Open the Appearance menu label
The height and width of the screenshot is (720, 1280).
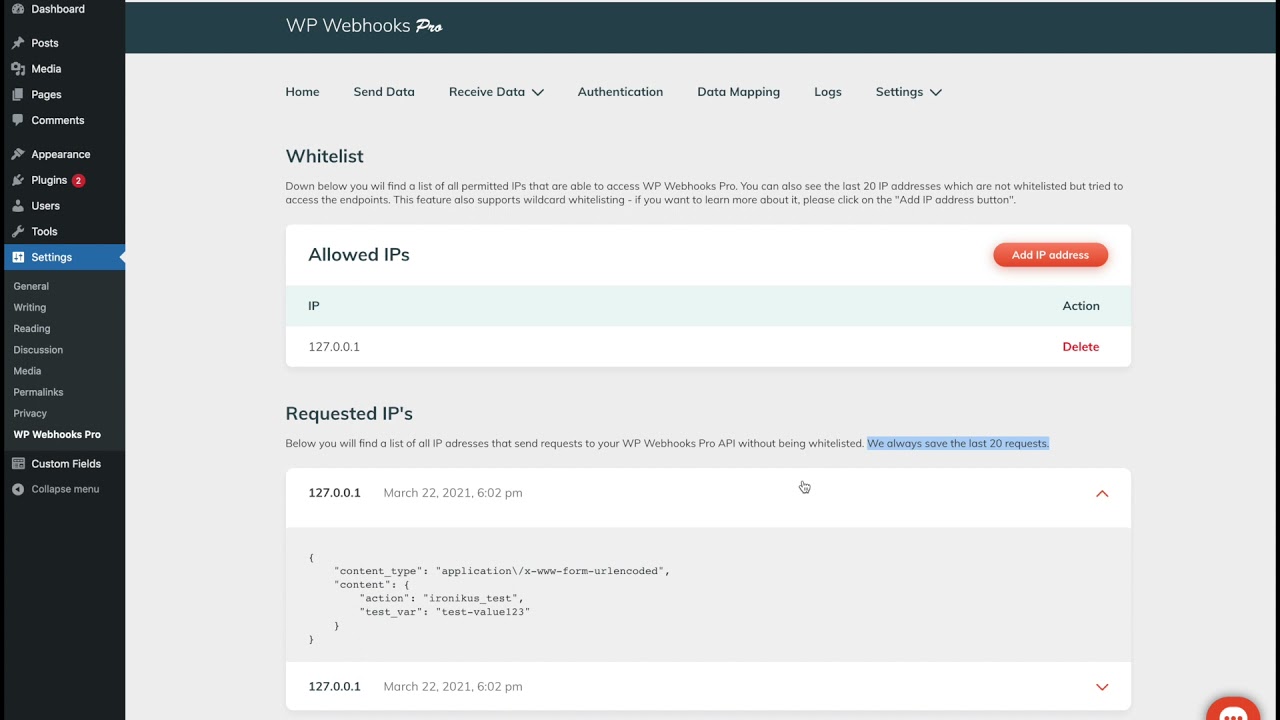[61, 154]
